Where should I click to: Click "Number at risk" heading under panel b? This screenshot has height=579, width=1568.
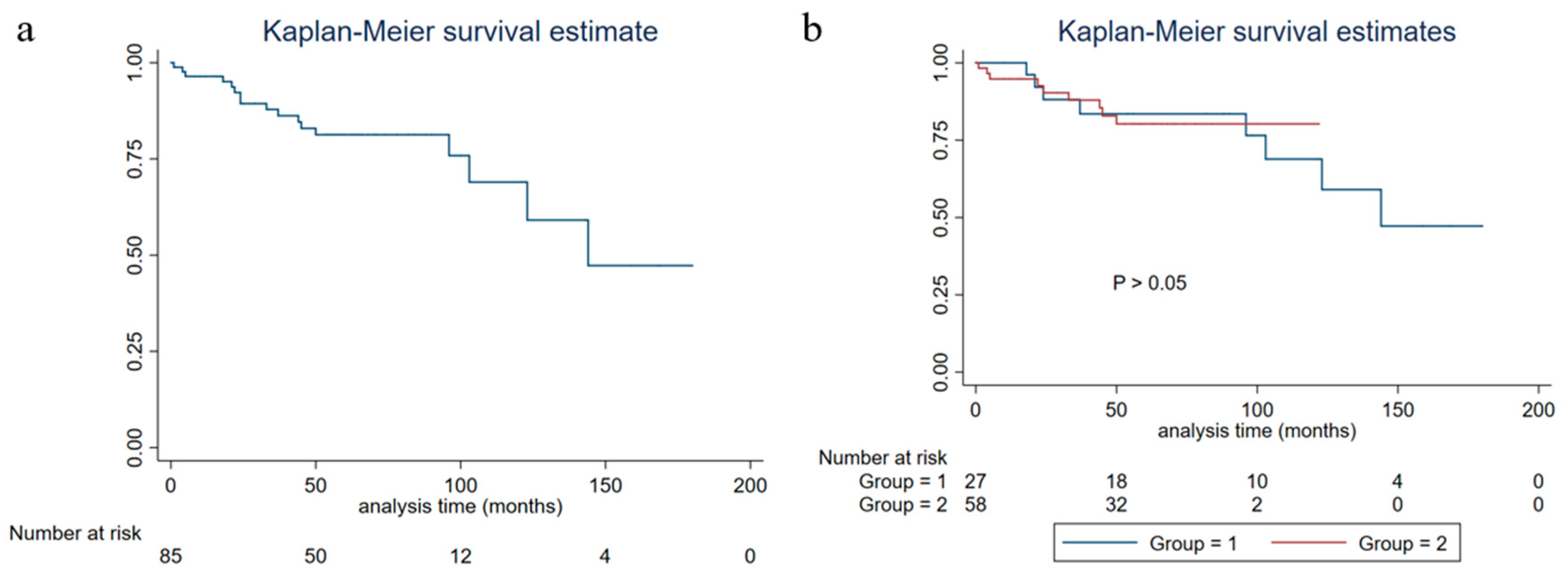click(x=882, y=458)
